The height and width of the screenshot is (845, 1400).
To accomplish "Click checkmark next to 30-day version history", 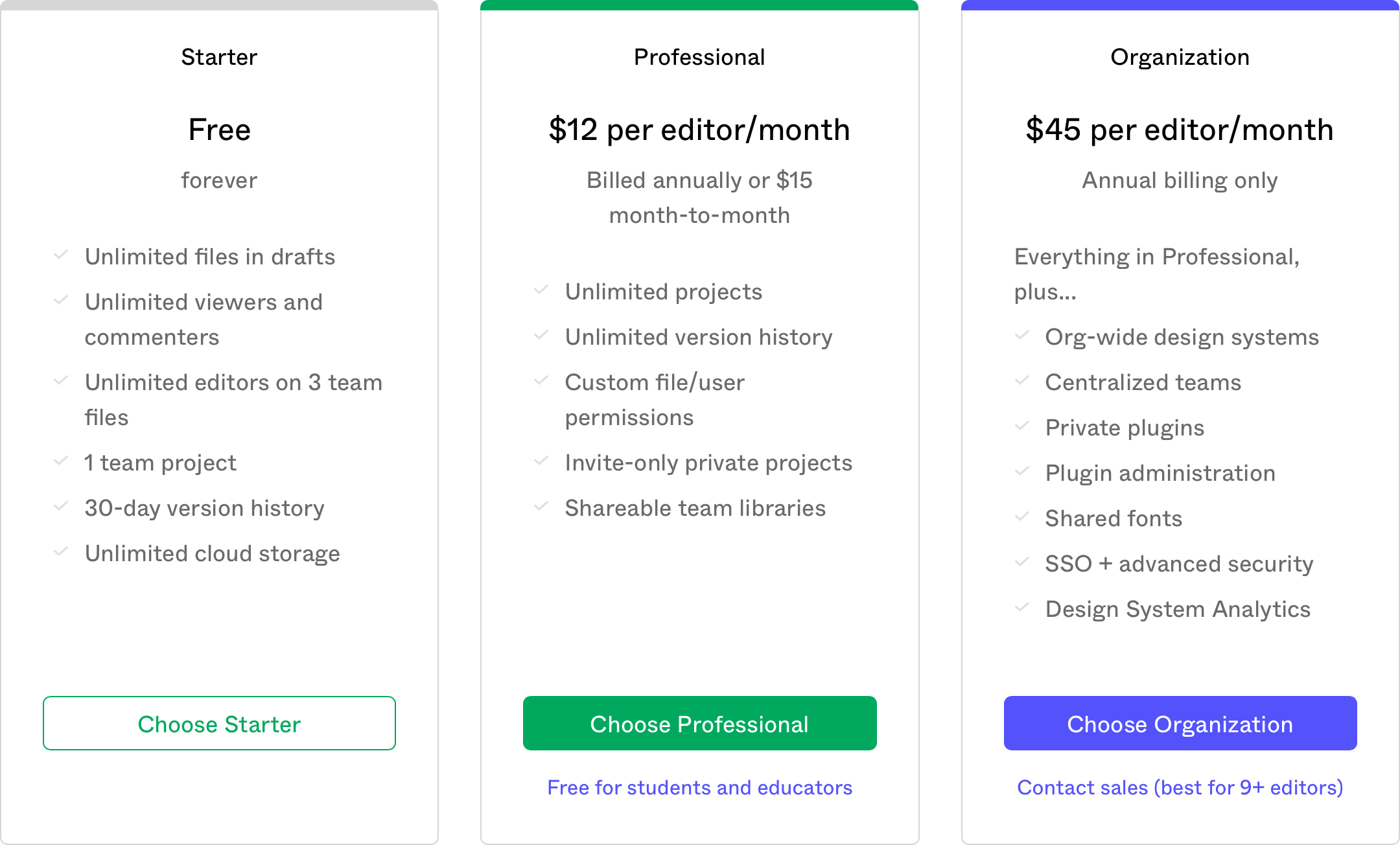I will coord(61,507).
